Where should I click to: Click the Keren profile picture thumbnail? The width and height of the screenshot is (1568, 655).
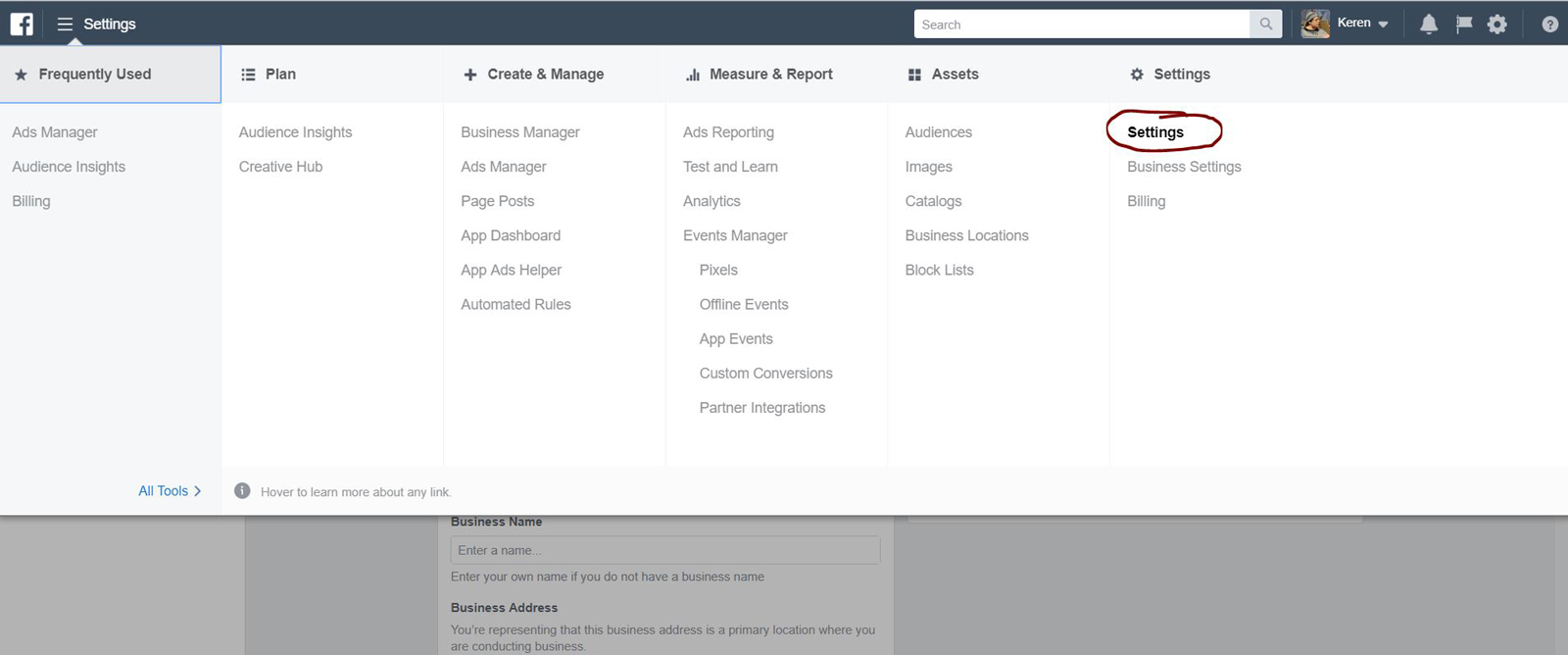tap(1315, 24)
